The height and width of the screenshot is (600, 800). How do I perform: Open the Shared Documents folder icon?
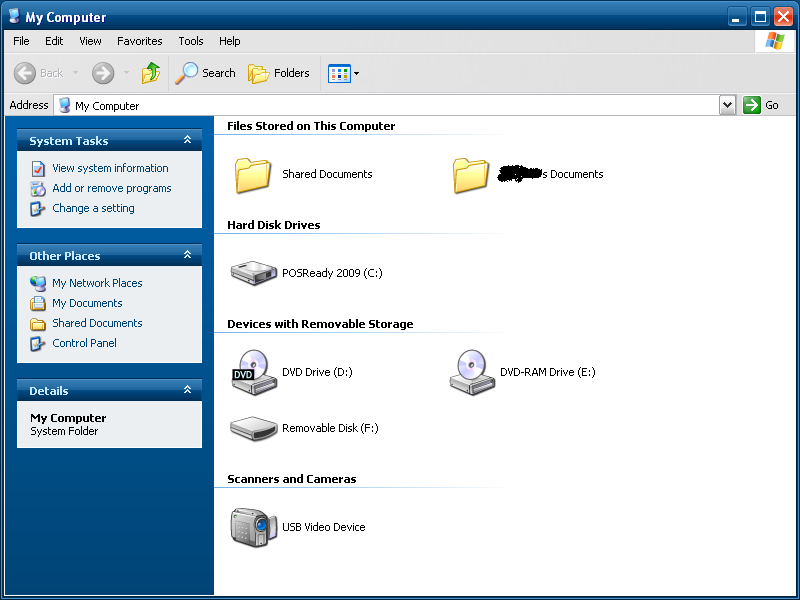tap(253, 174)
